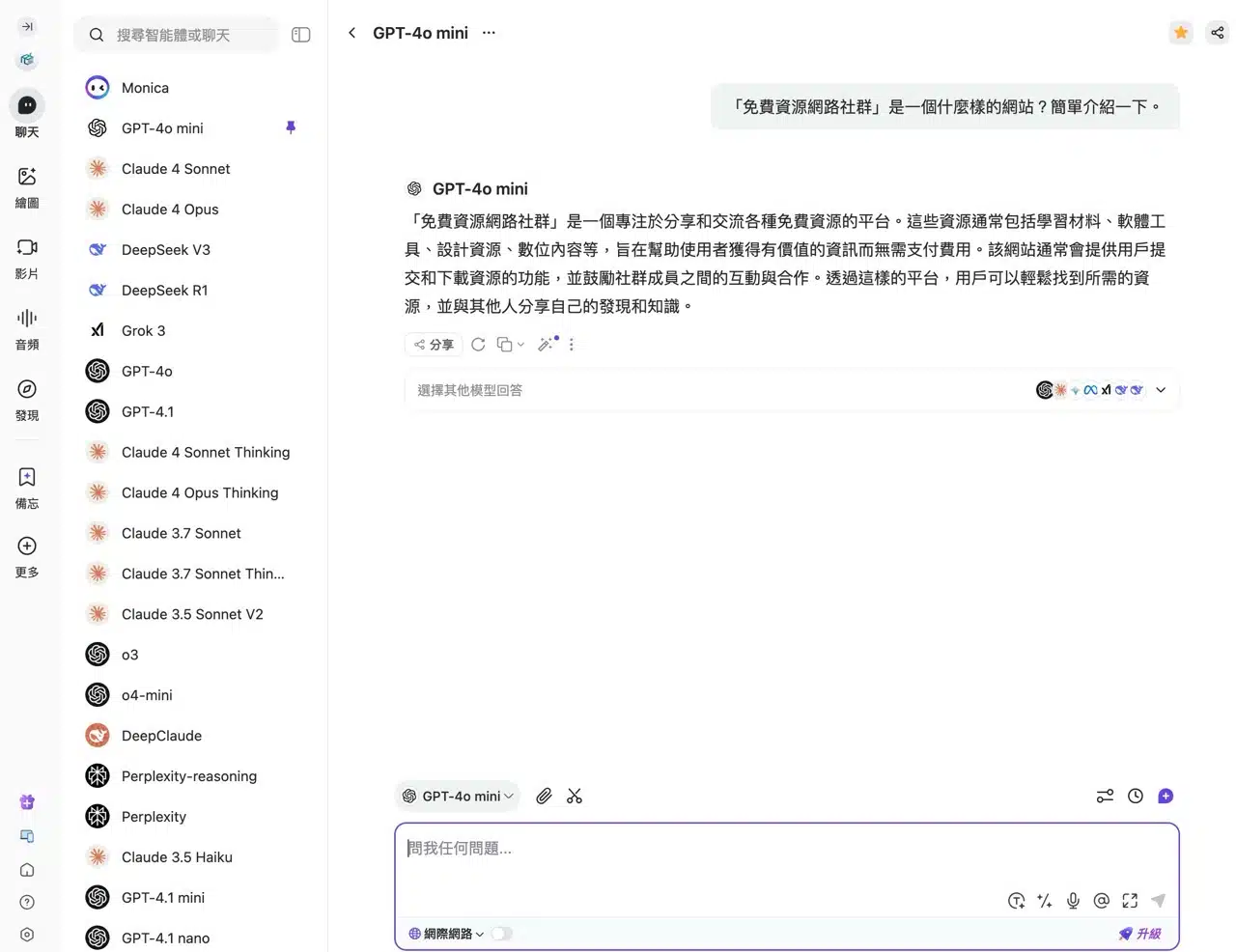
Task: Open the GPT-4o mini model selector dropdown
Action: click(458, 796)
